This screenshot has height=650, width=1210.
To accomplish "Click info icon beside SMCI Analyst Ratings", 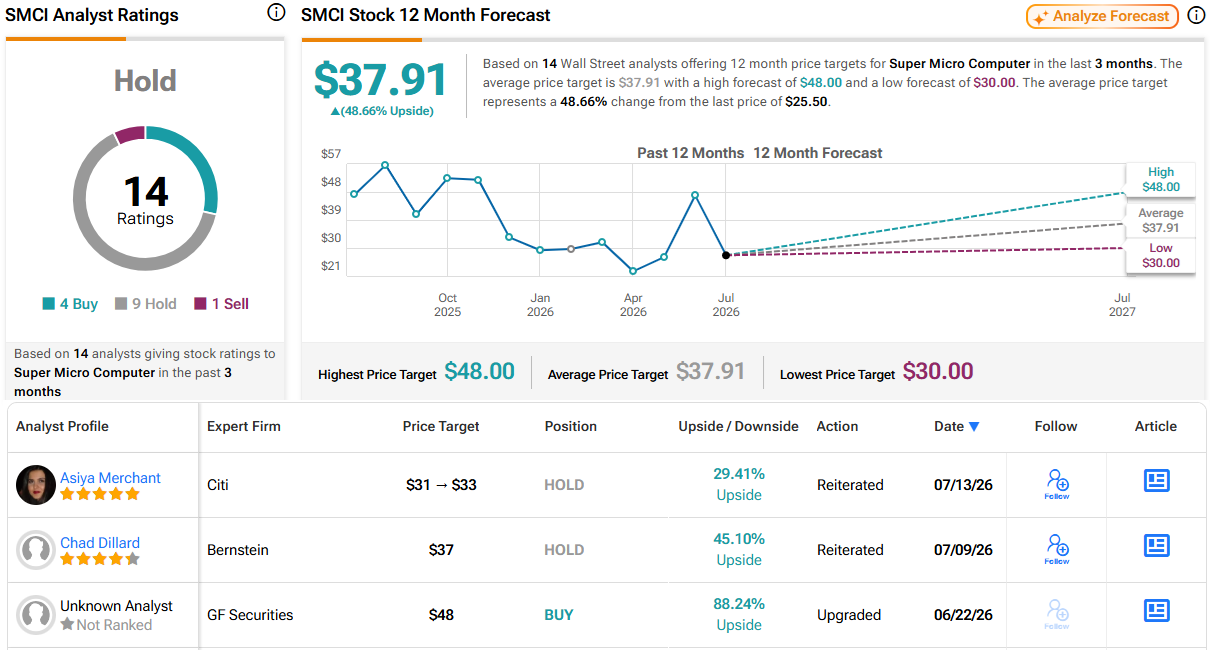I will (x=275, y=13).
